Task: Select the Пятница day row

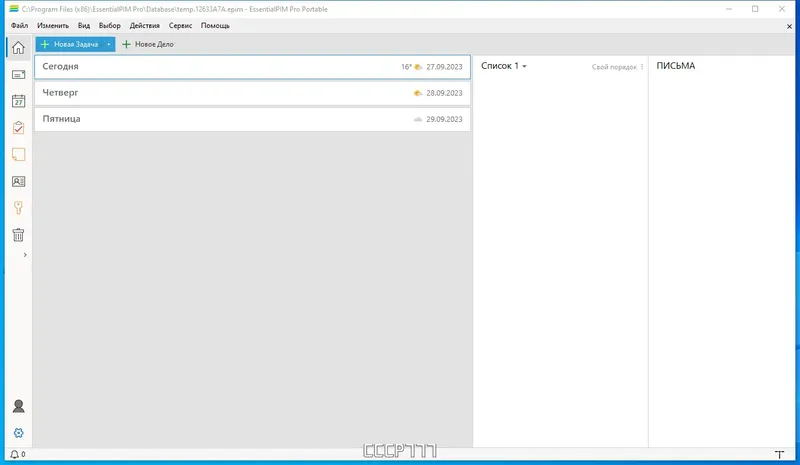Action: coord(253,119)
